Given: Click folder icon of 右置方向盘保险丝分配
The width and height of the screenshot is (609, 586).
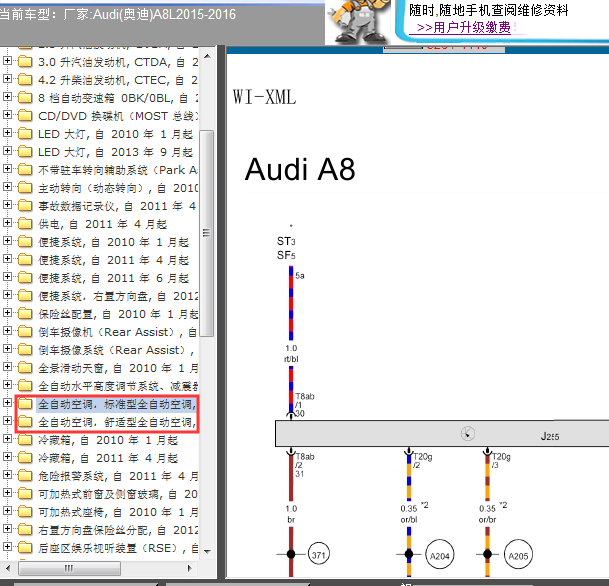Looking at the screenshot, I should coord(25,530).
